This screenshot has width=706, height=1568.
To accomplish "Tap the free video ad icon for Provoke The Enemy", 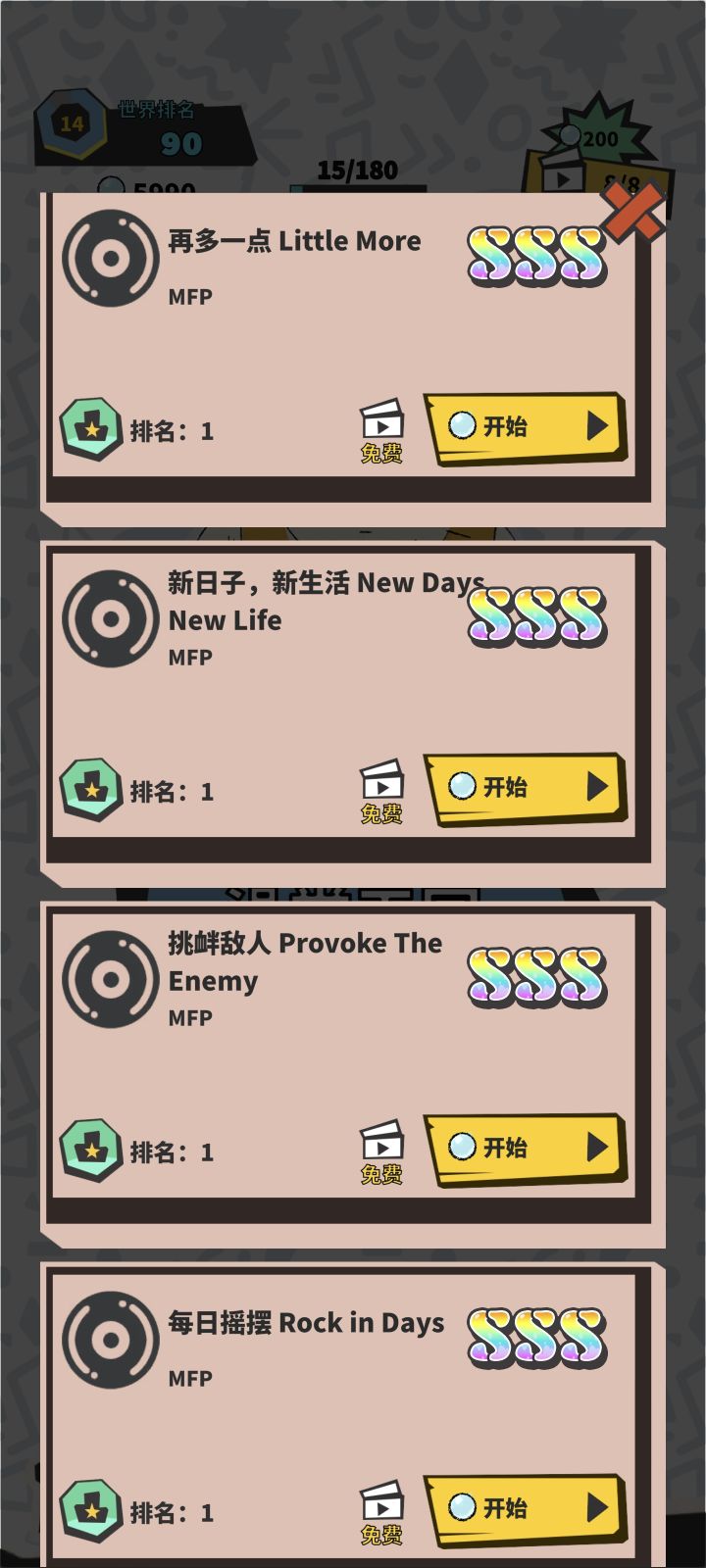I will 381,1152.
